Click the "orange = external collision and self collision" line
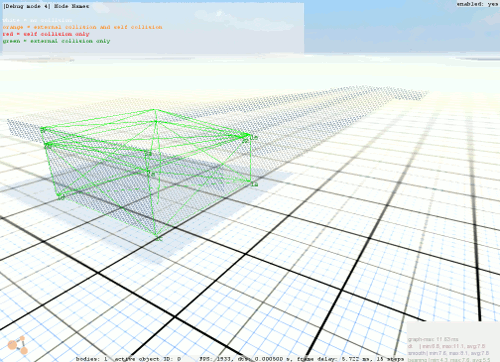This screenshot has width=500, height=362. tap(82, 27)
